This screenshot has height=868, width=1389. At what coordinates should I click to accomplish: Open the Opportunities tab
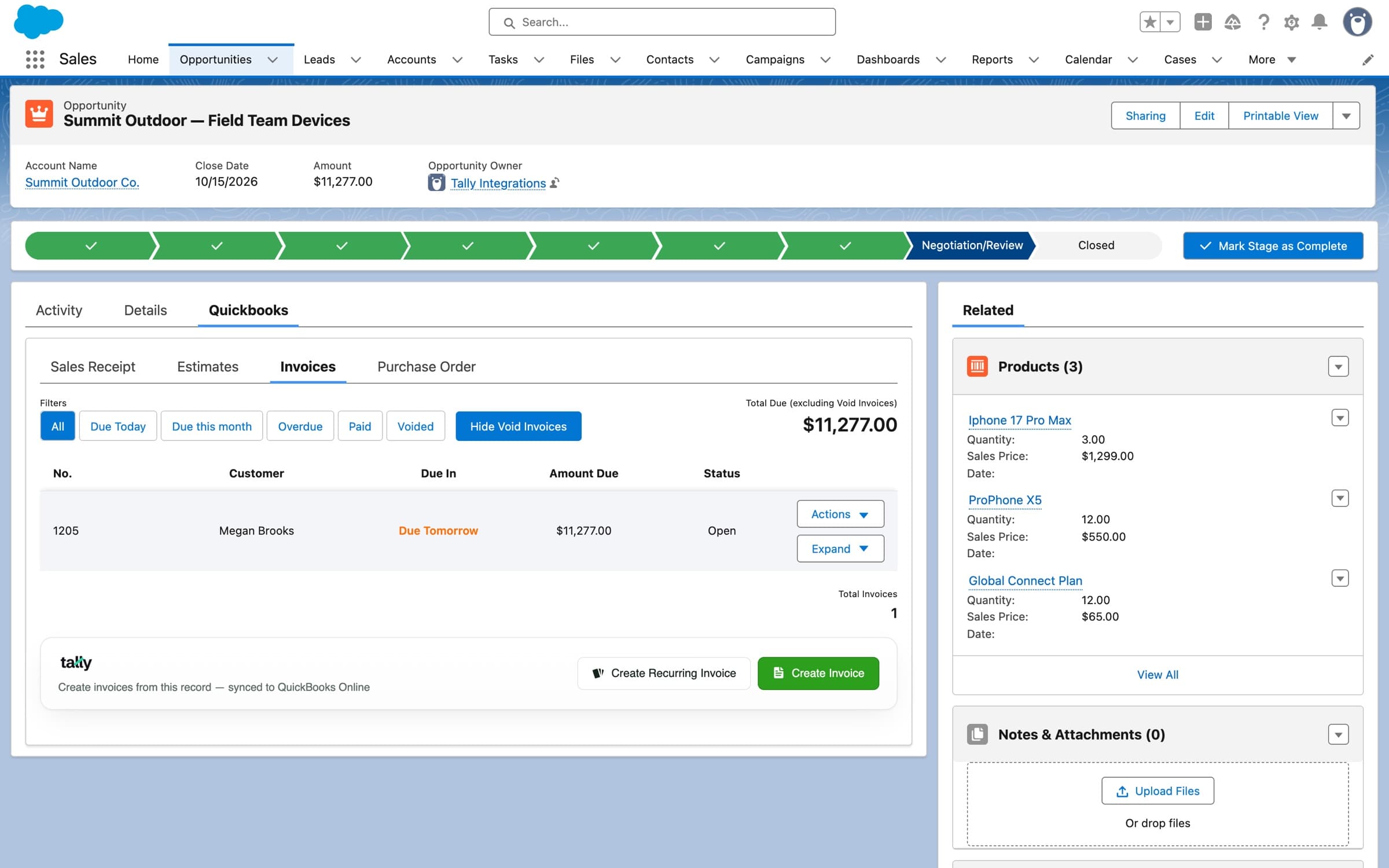click(215, 60)
